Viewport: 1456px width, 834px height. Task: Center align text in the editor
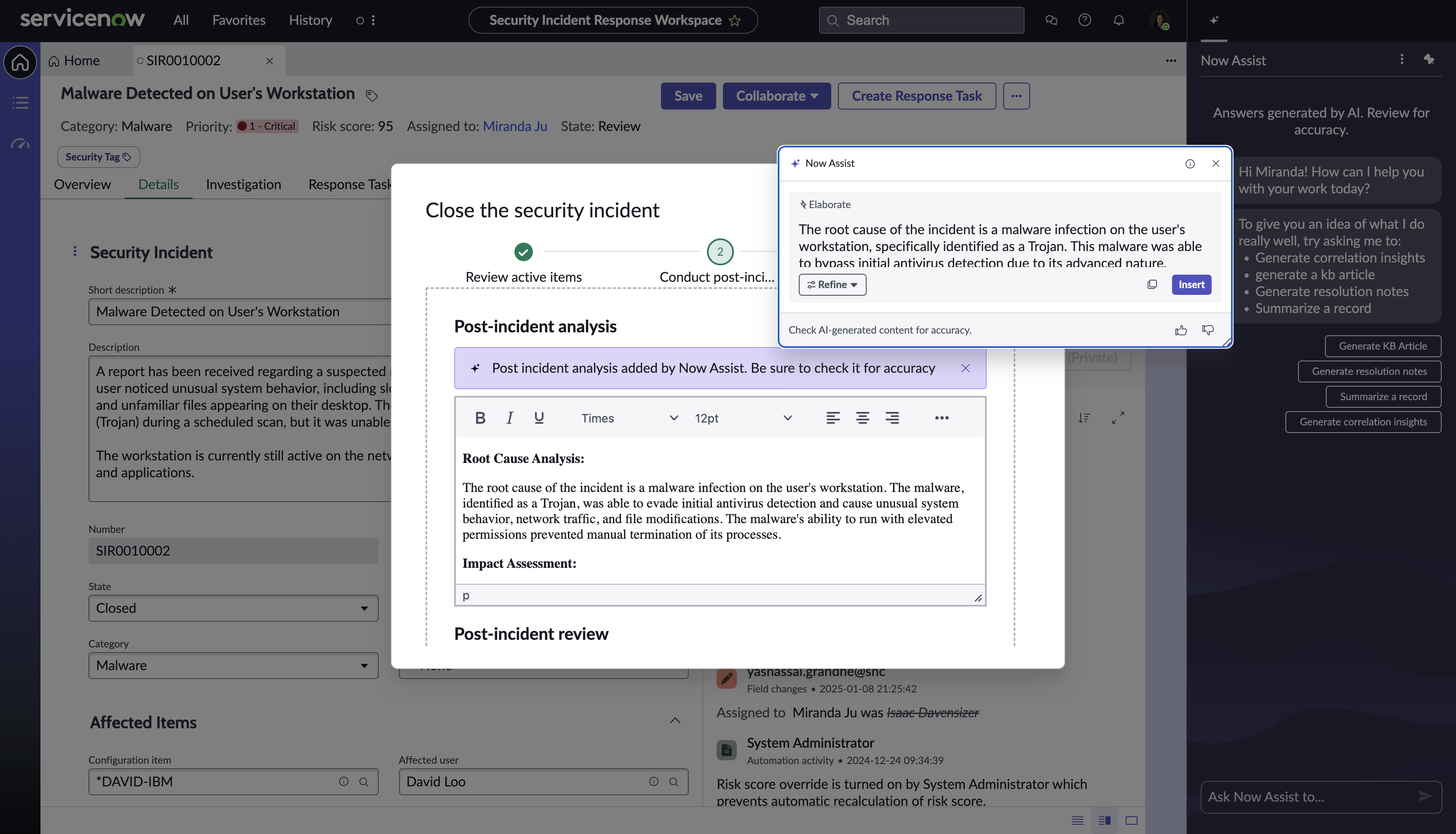(862, 418)
